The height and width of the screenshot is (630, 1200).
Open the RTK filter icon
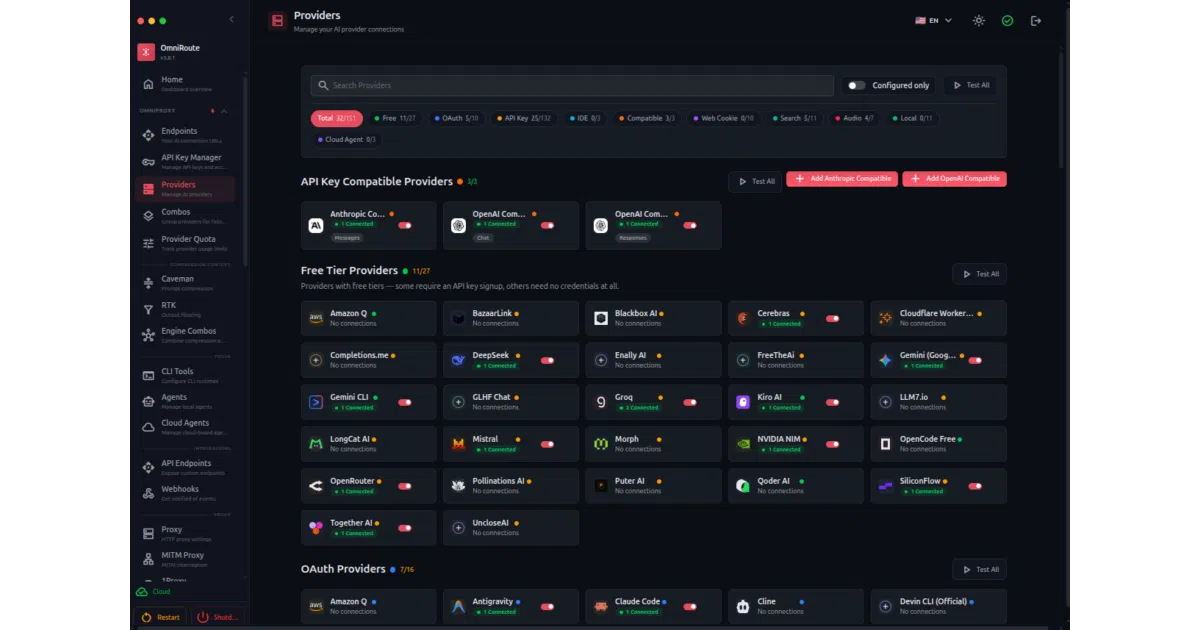click(148, 309)
